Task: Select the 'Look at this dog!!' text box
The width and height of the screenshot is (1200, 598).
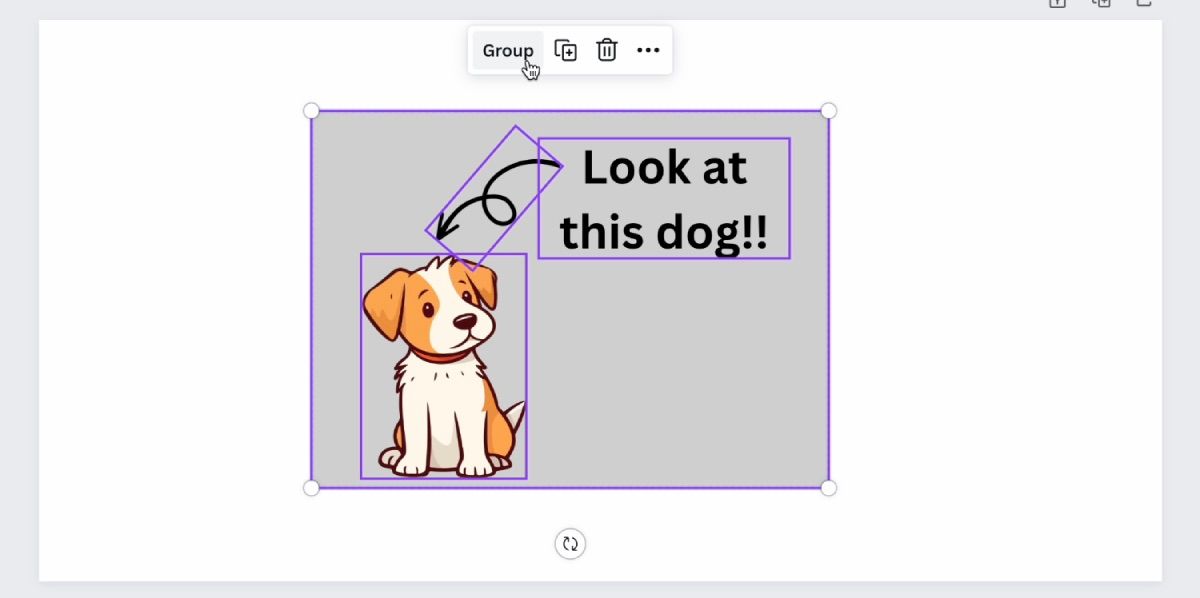Action: tap(664, 198)
